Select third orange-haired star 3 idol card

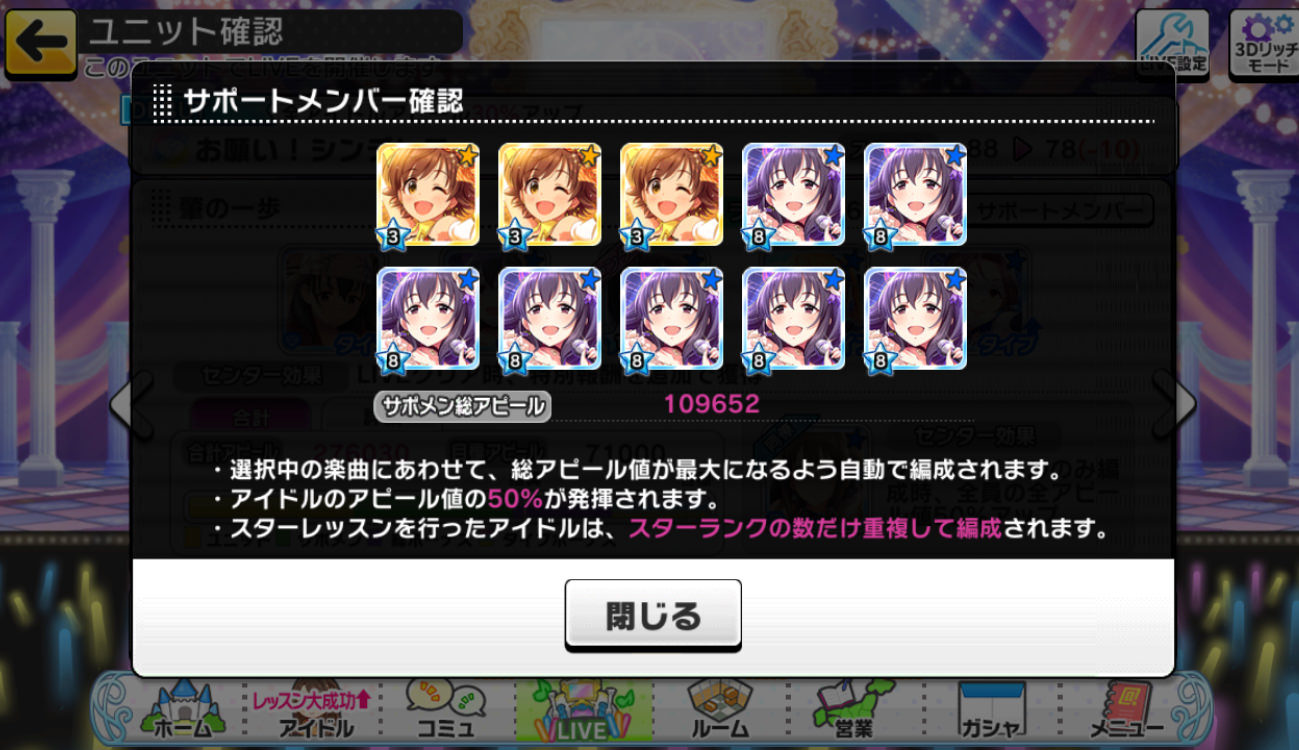(x=671, y=195)
